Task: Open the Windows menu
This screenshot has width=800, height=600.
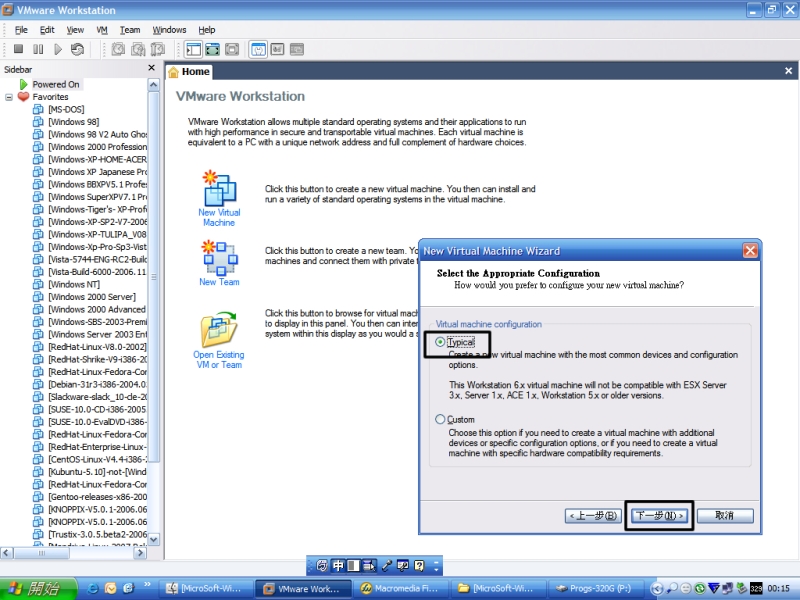Action: click(x=169, y=30)
